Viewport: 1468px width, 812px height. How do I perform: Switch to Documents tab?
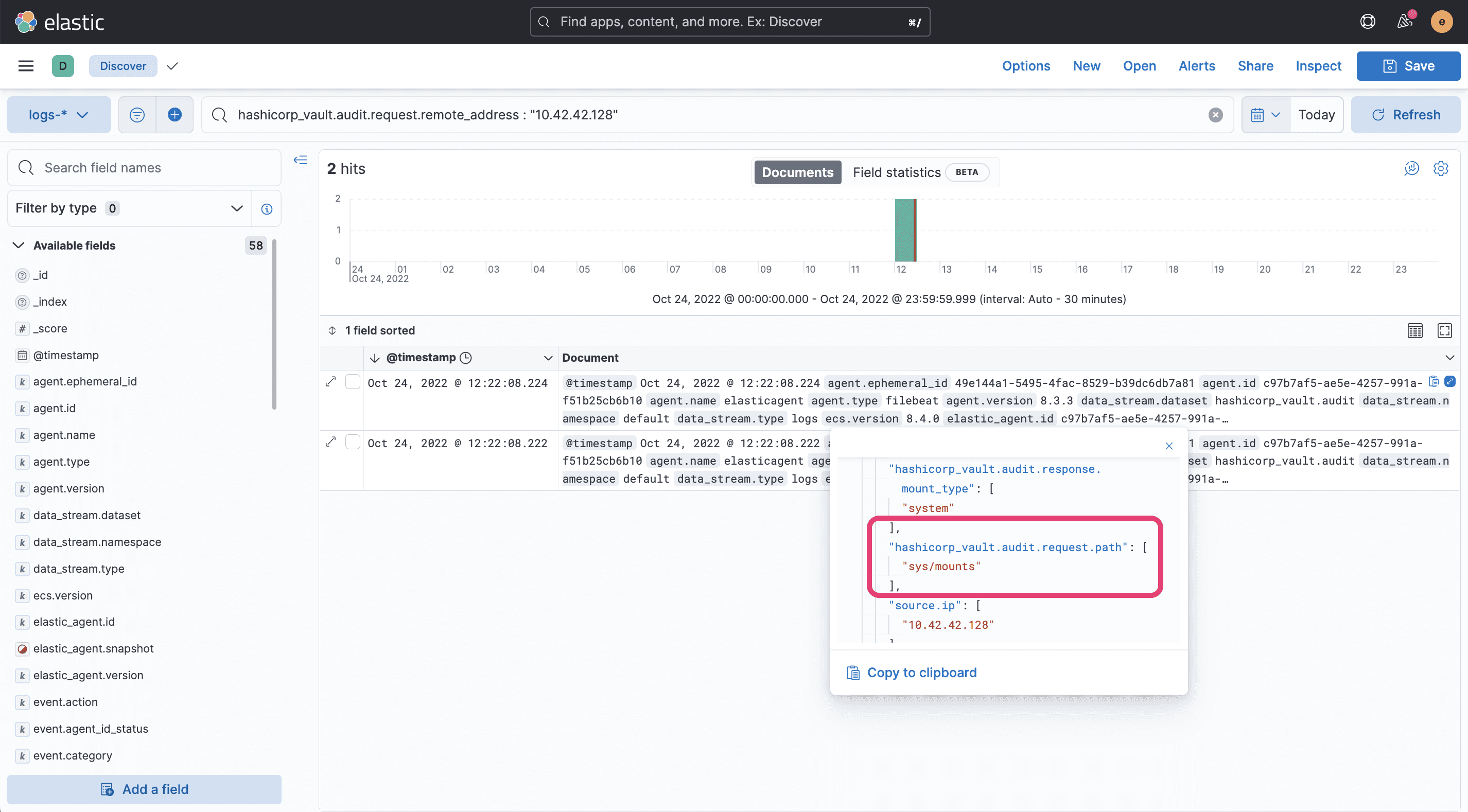[797, 172]
